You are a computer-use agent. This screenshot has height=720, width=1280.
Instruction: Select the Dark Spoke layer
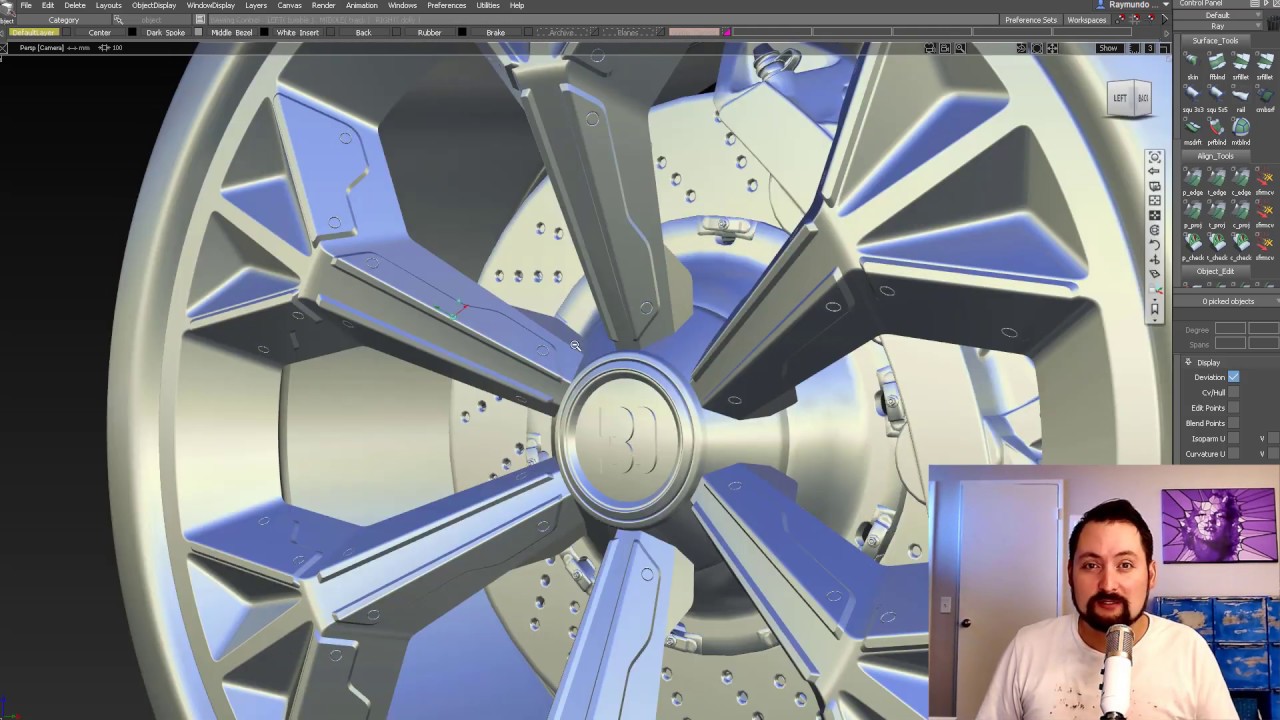tap(165, 33)
